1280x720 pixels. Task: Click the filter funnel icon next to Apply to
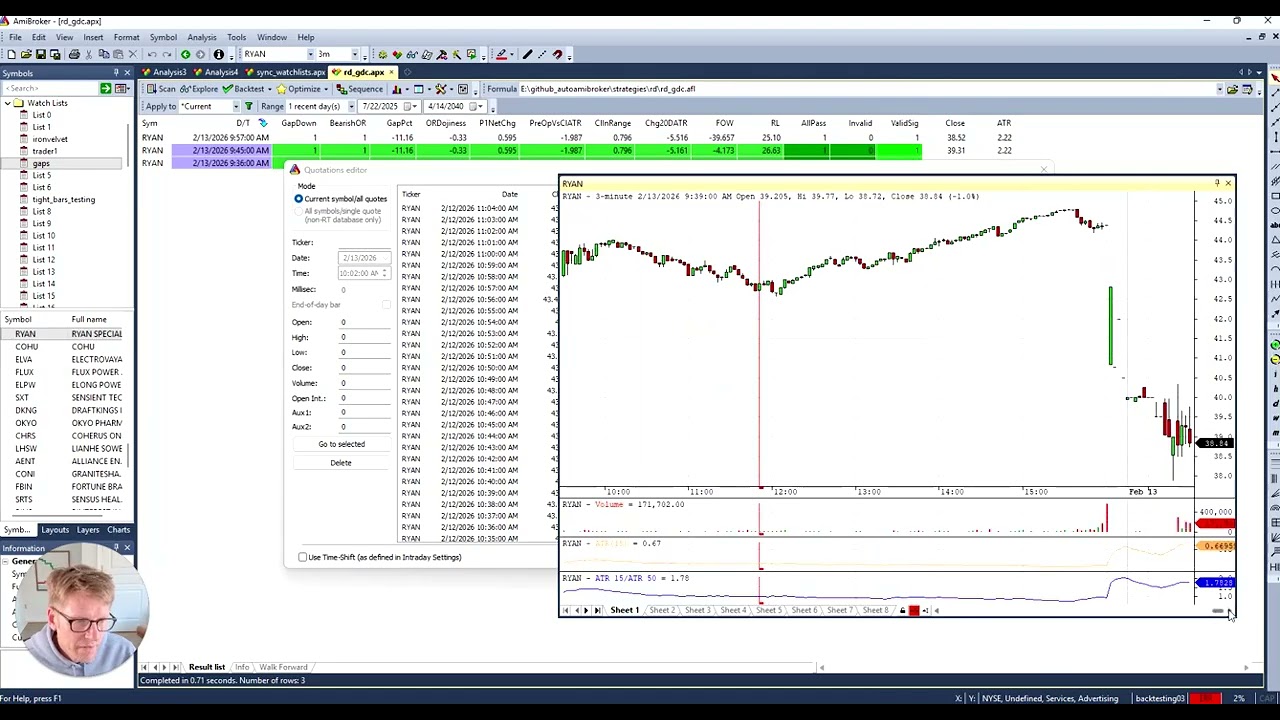point(250,106)
